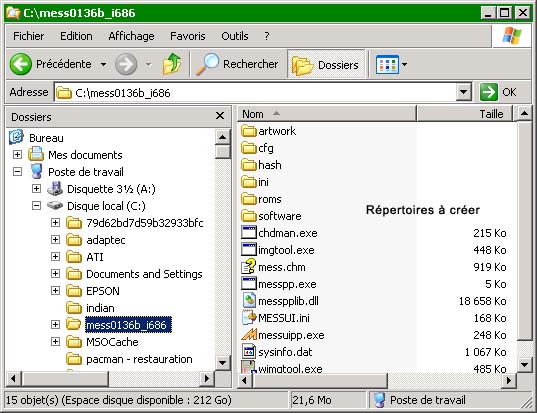Select the imgtool.exe file icon

point(249,250)
